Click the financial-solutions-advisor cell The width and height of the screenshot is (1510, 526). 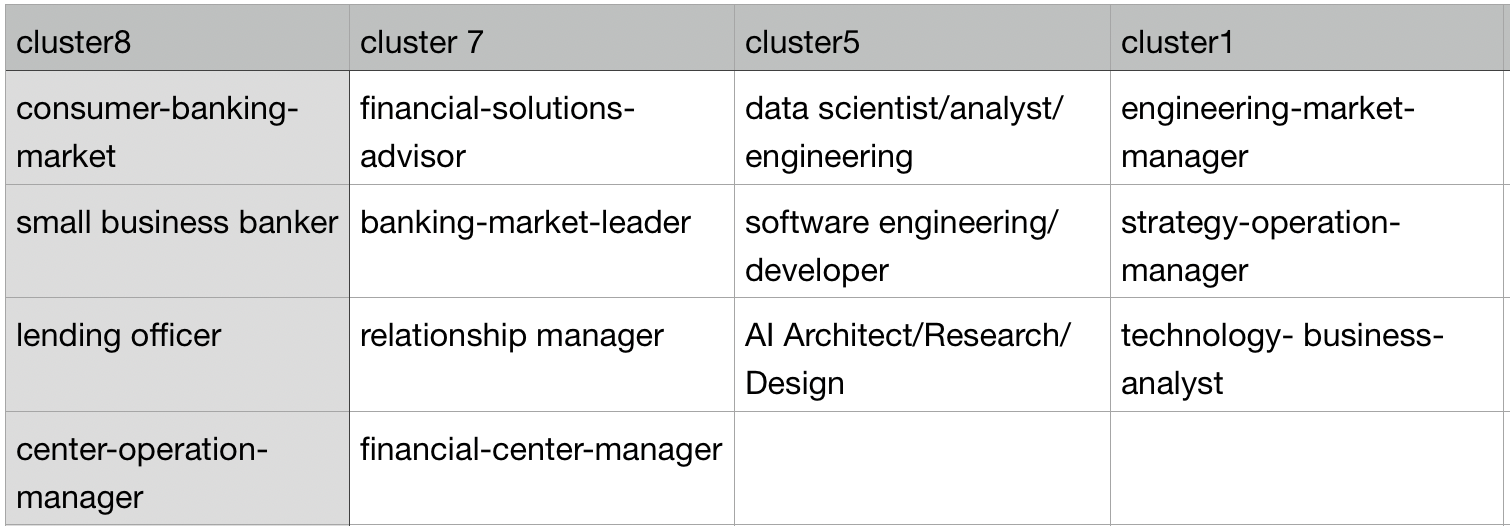point(541,131)
